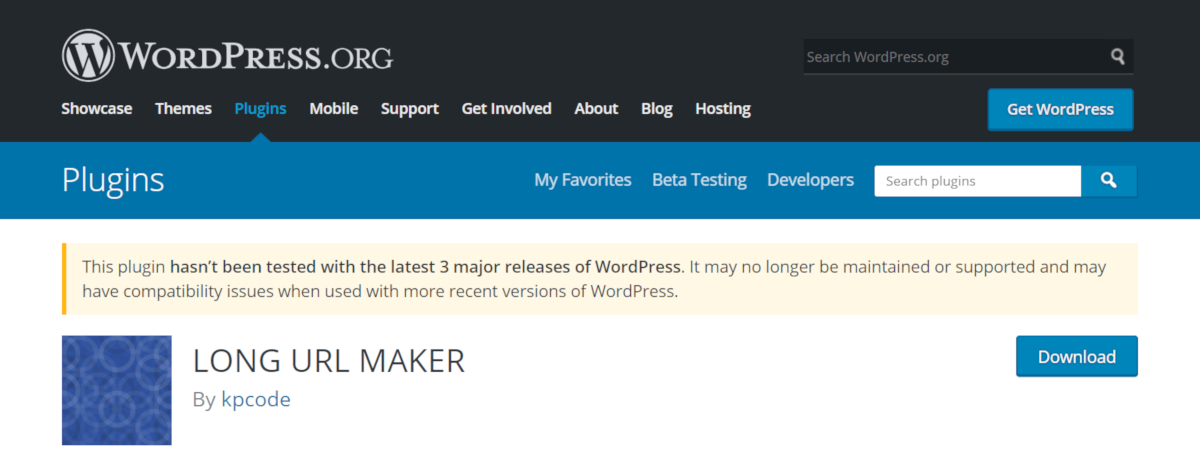The height and width of the screenshot is (450, 1200).
Task: Open the Themes menu item
Action: 183,109
